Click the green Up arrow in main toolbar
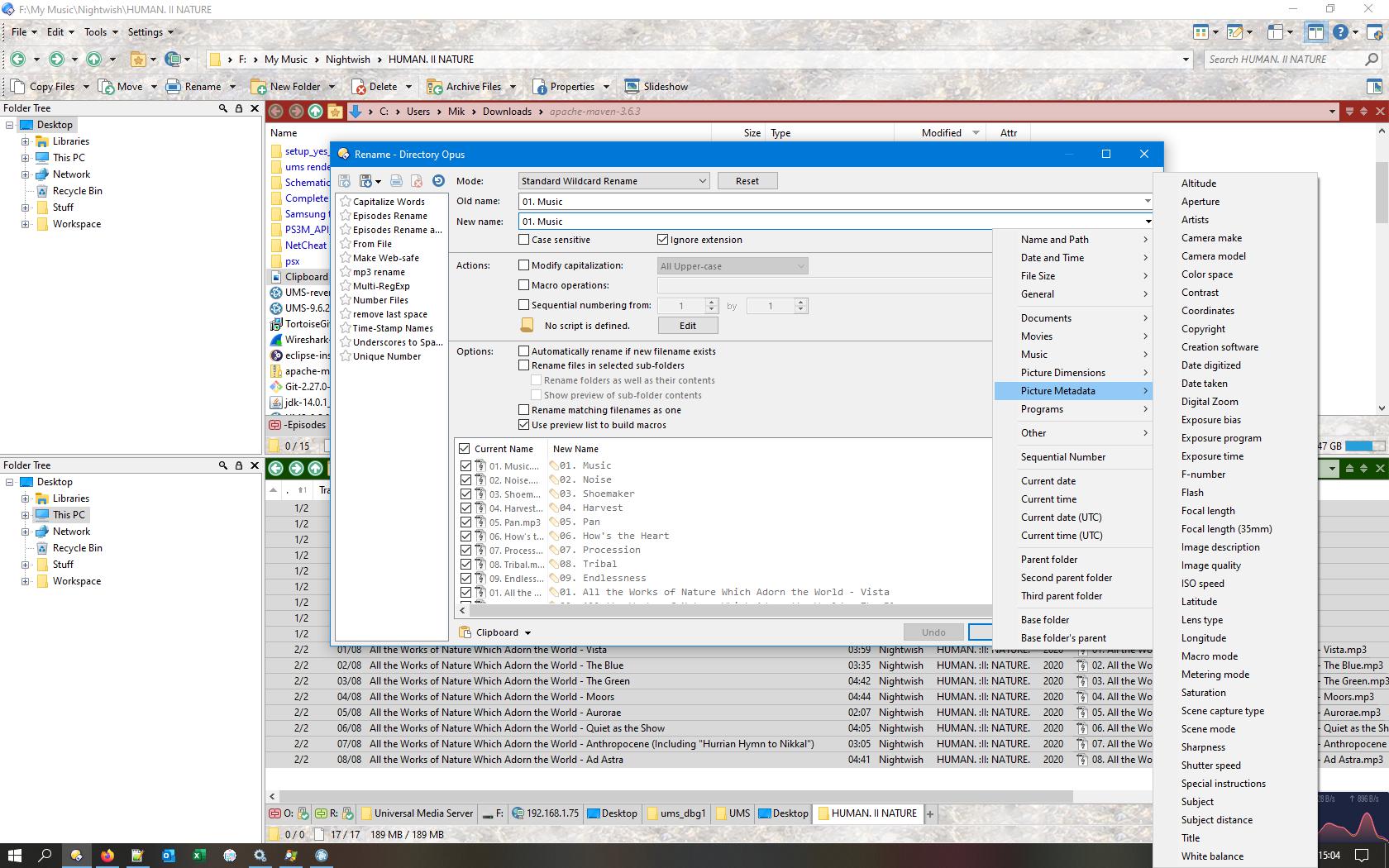Viewport: 1389px width, 868px height. [x=93, y=59]
